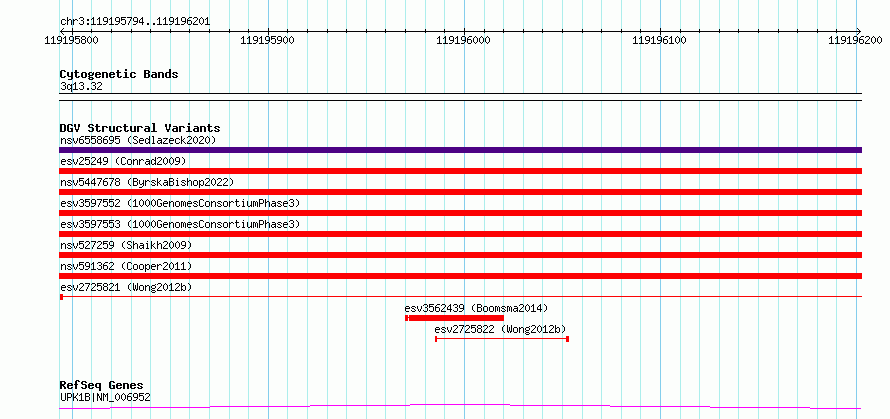Click ruler position 119196000
This screenshot has height=419, width=890.
click(x=464, y=41)
